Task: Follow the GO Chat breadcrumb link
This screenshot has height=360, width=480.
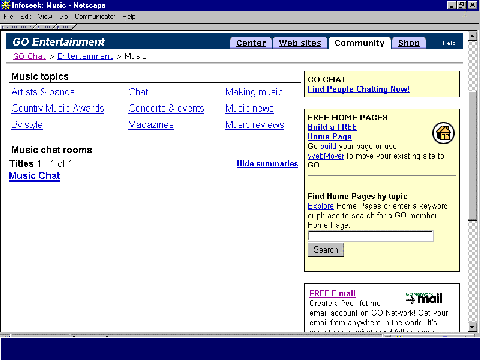Action: (x=29, y=56)
